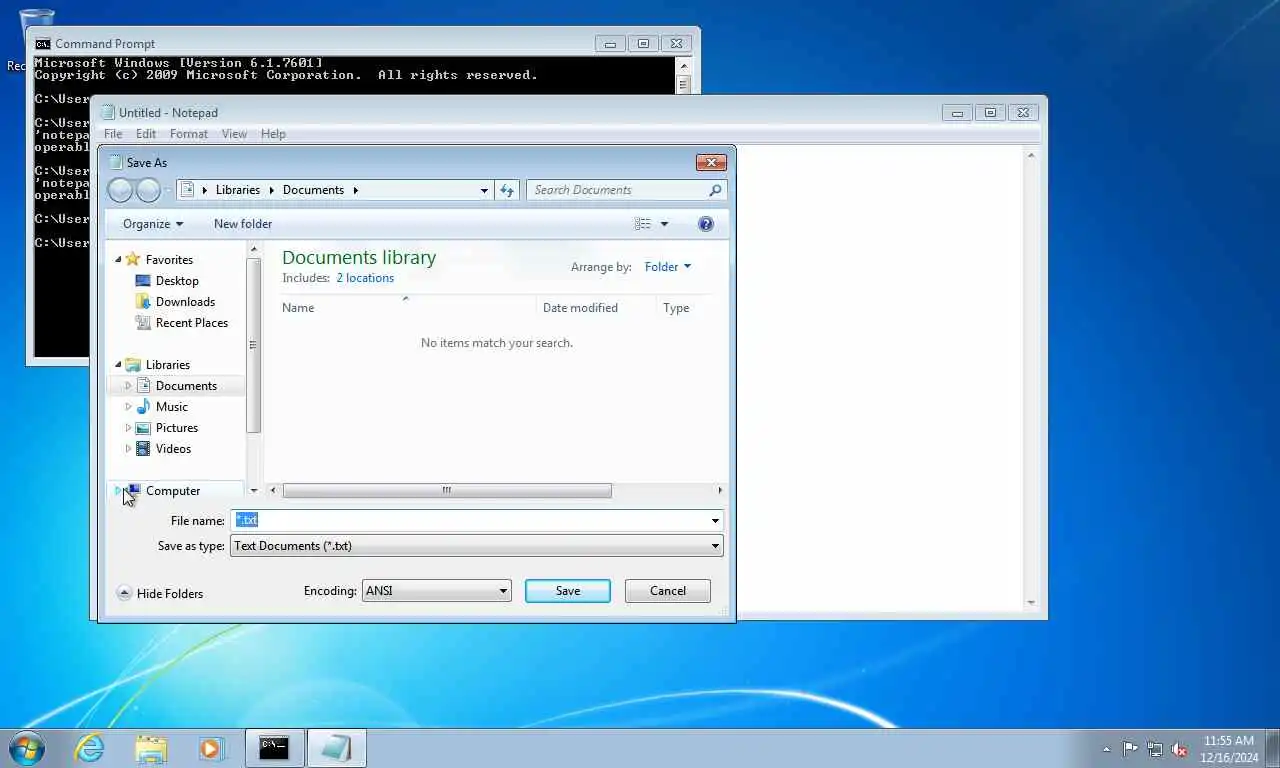Select the Documents library

pos(186,386)
